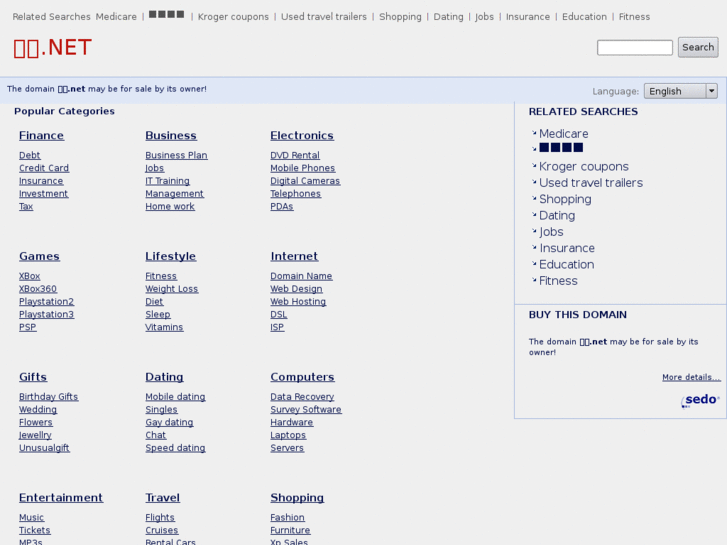Focus the search text field
The height and width of the screenshot is (545, 727).
[635, 48]
